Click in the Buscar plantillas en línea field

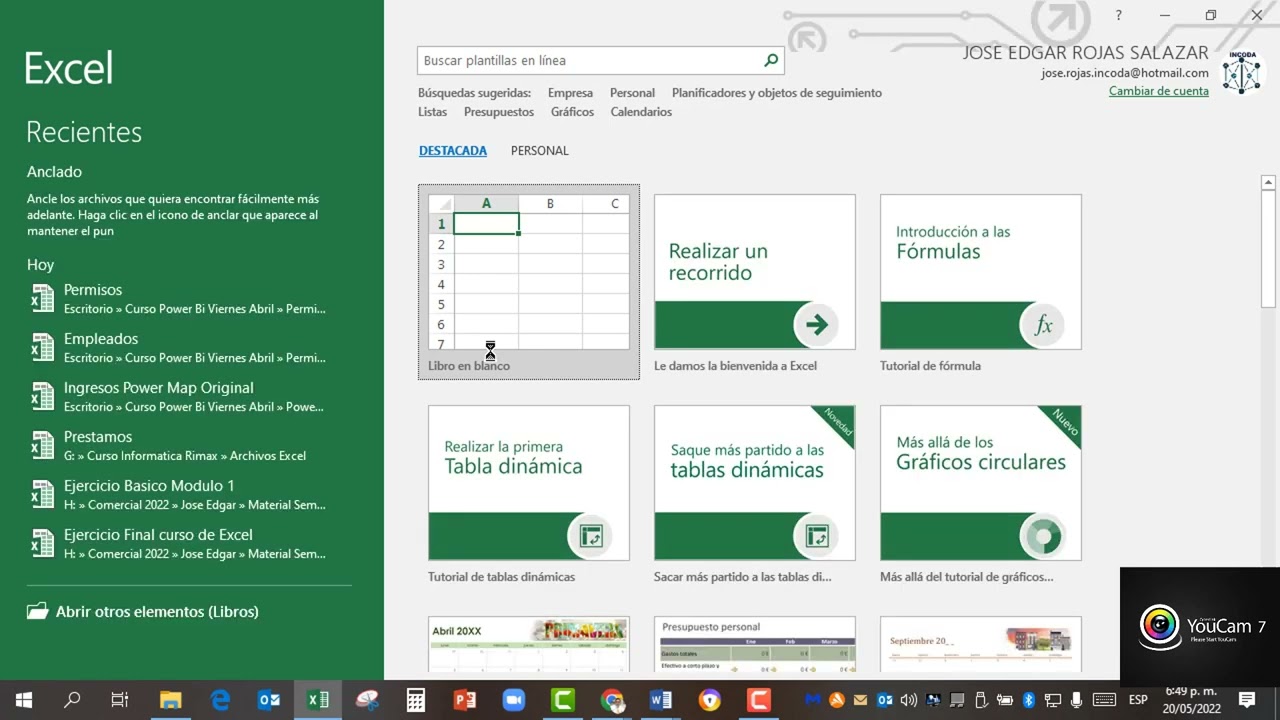590,61
